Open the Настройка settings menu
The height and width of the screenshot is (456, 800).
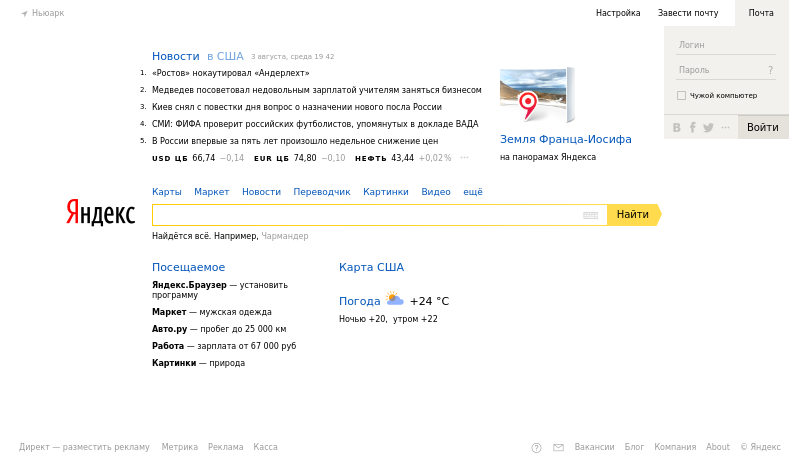pos(618,13)
